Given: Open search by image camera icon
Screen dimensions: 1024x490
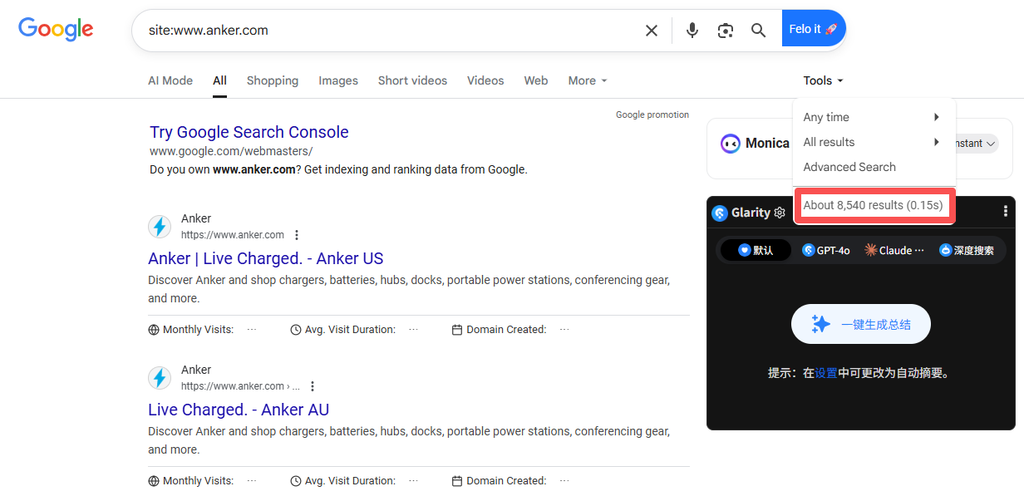Looking at the screenshot, I should (x=725, y=30).
